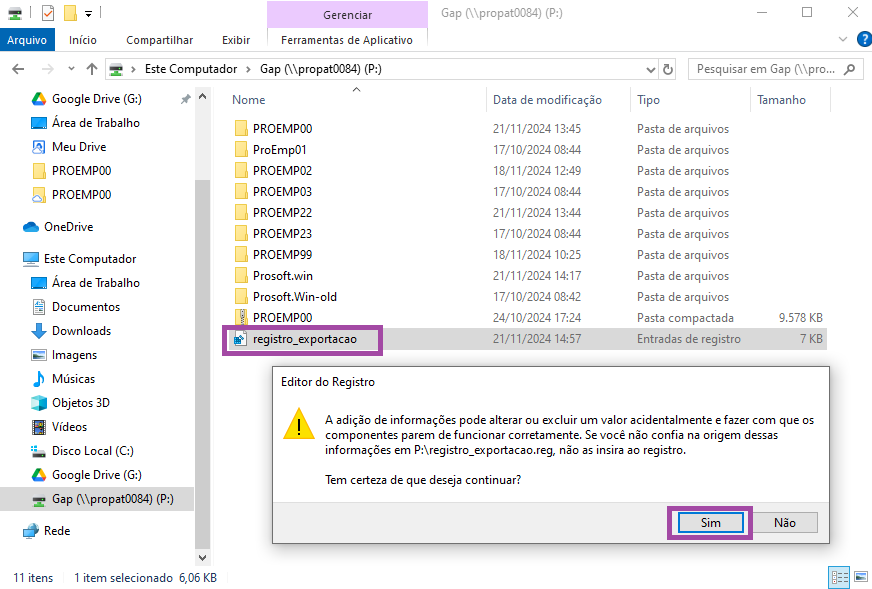Screen dimensions: 872x589
Task: Click the Properties quick access icon
Action: pos(48,13)
